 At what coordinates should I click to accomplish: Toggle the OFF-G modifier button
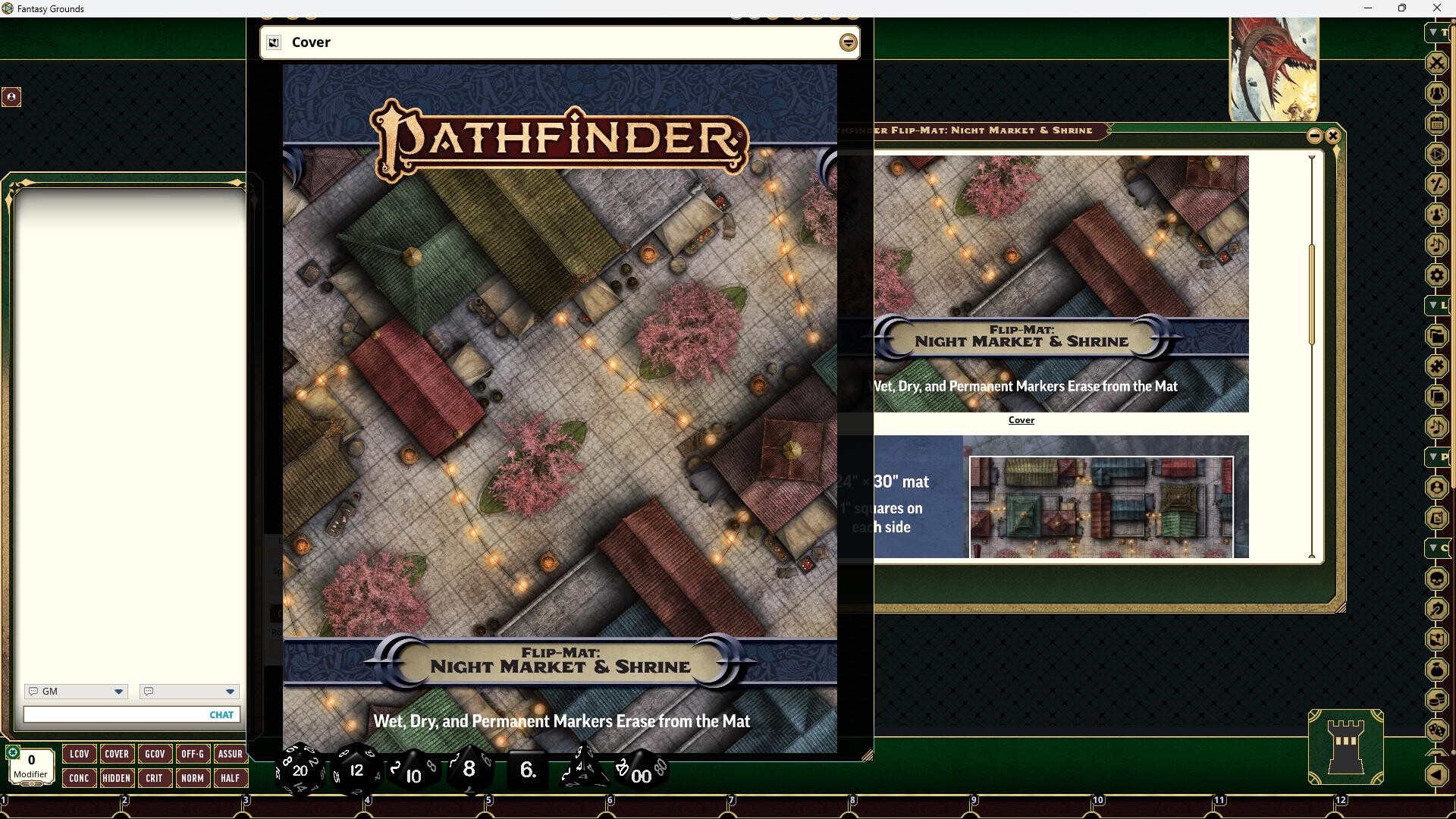(193, 754)
